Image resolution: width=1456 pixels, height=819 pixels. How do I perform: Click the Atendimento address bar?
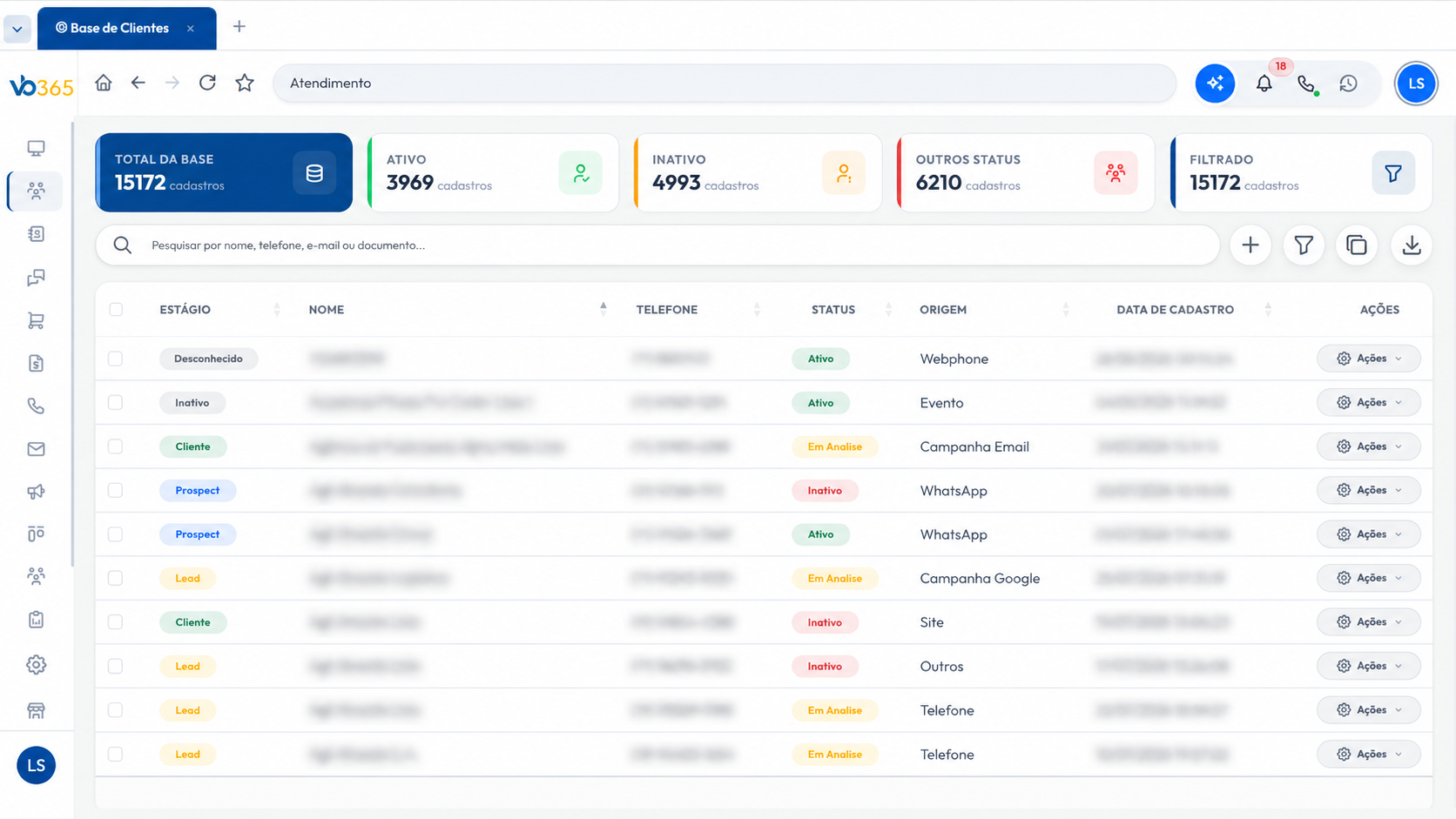[725, 84]
